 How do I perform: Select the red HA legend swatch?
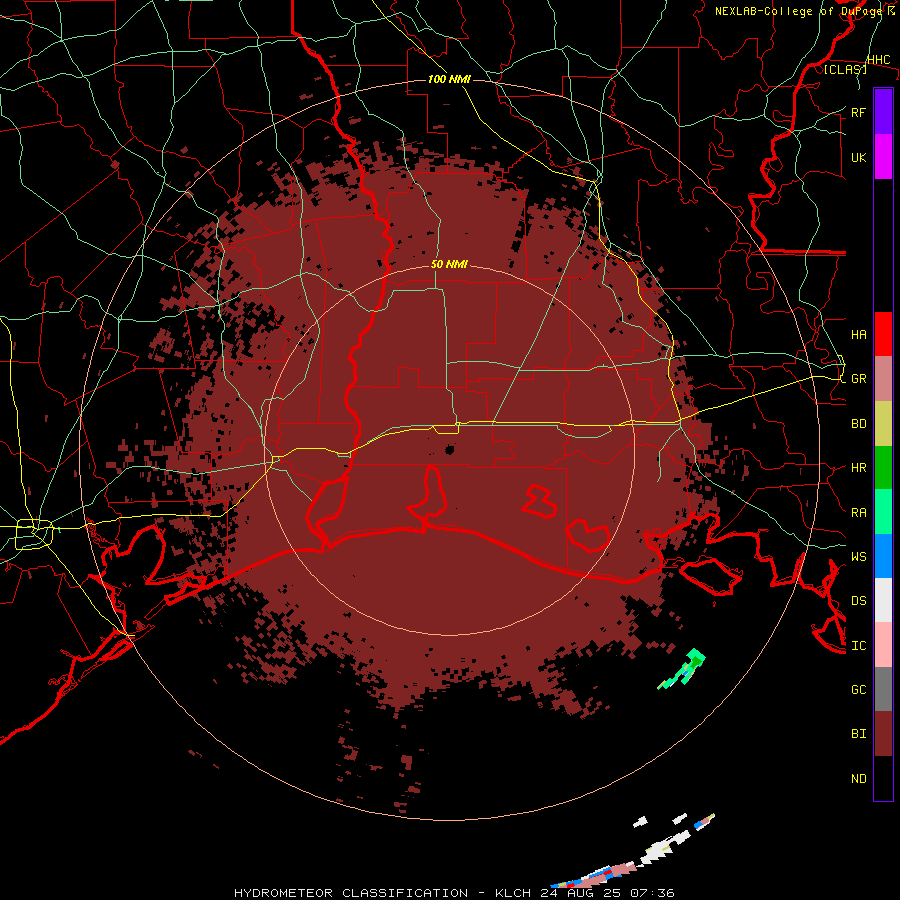[x=883, y=334]
